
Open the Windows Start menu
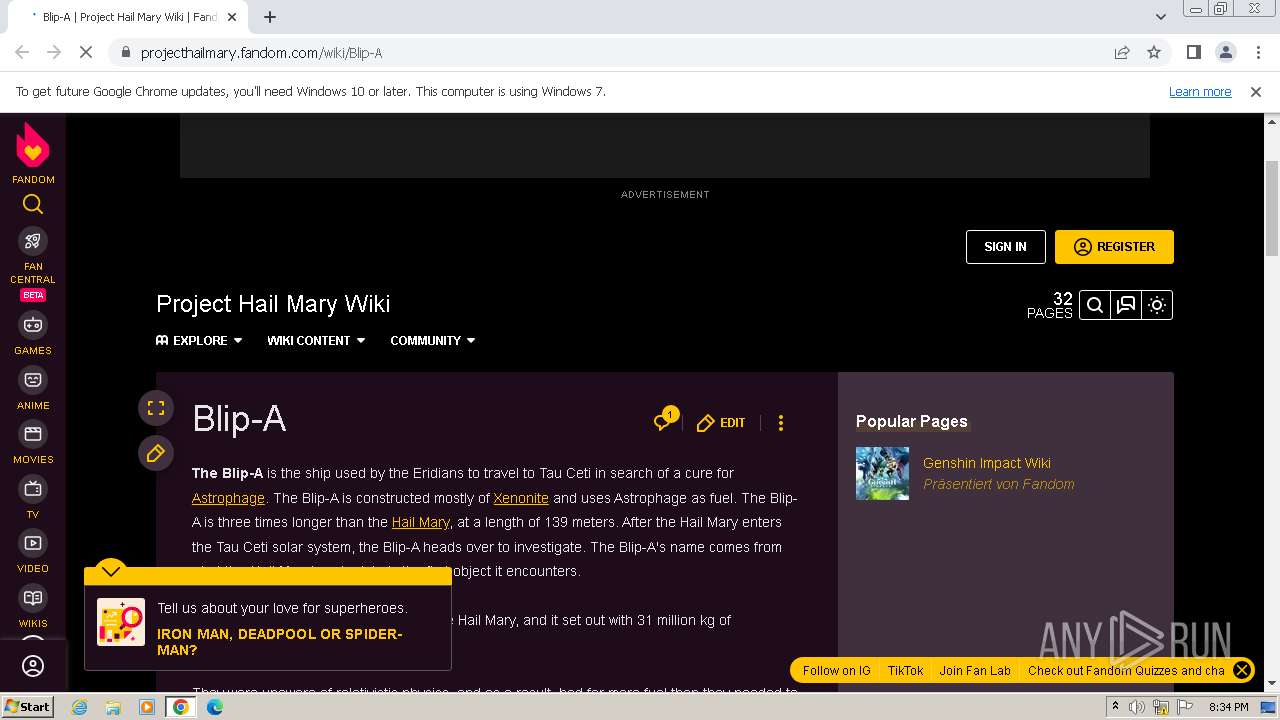point(28,707)
